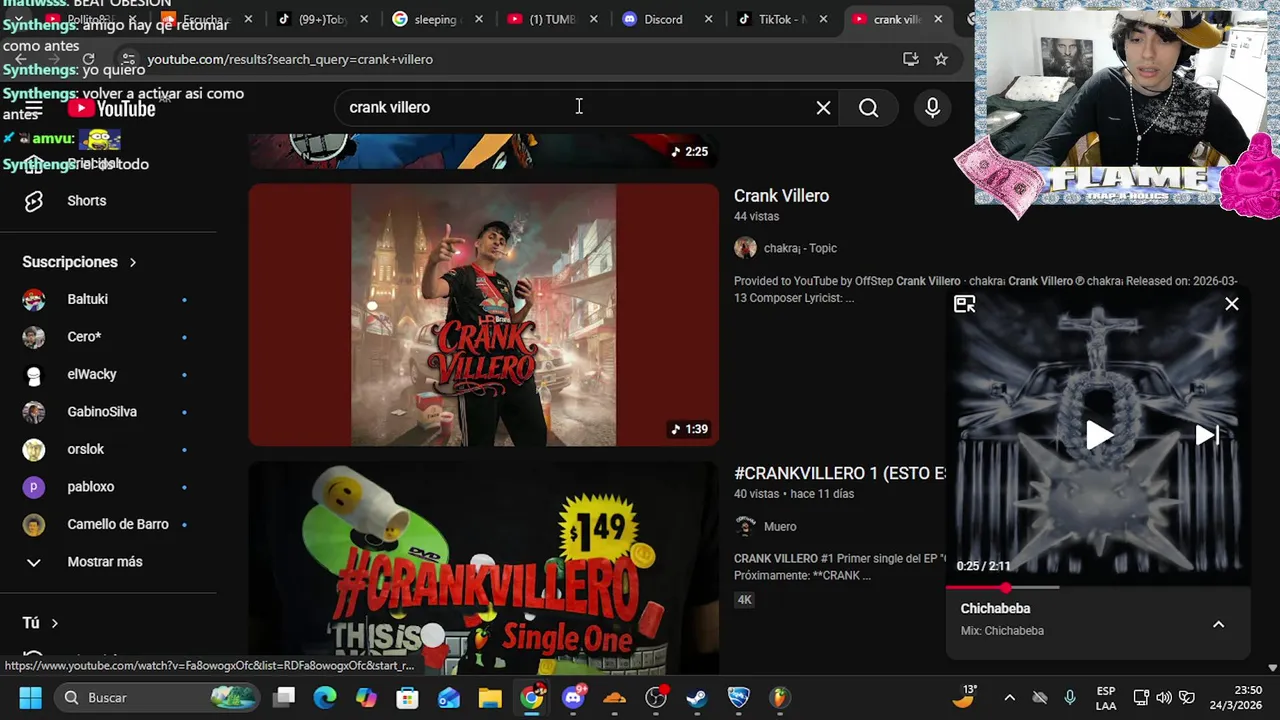Switch to the TikTok - M tab
This screenshot has width=1280, height=720.
point(780,19)
